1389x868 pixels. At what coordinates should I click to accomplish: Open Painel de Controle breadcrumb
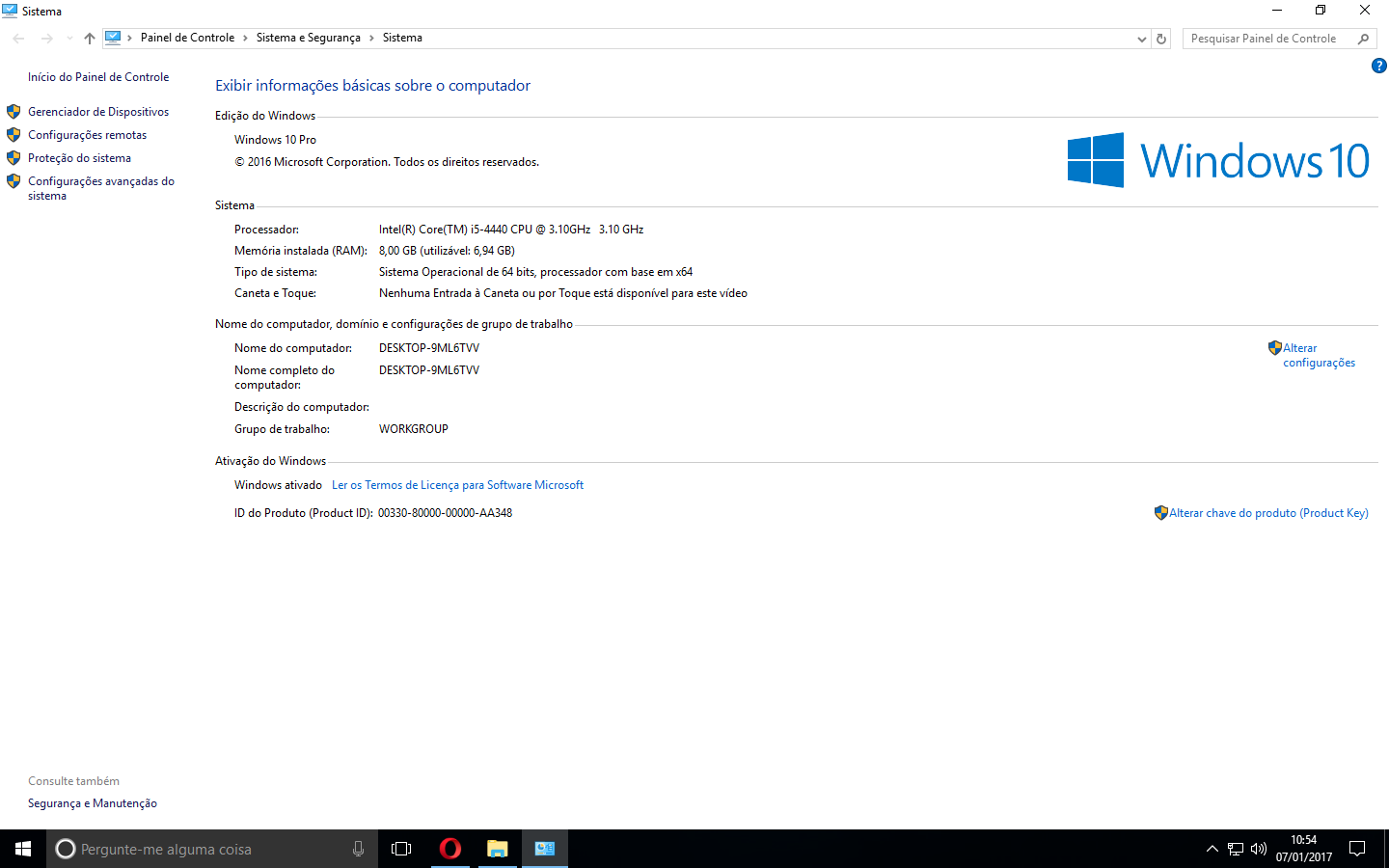[187, 38]
